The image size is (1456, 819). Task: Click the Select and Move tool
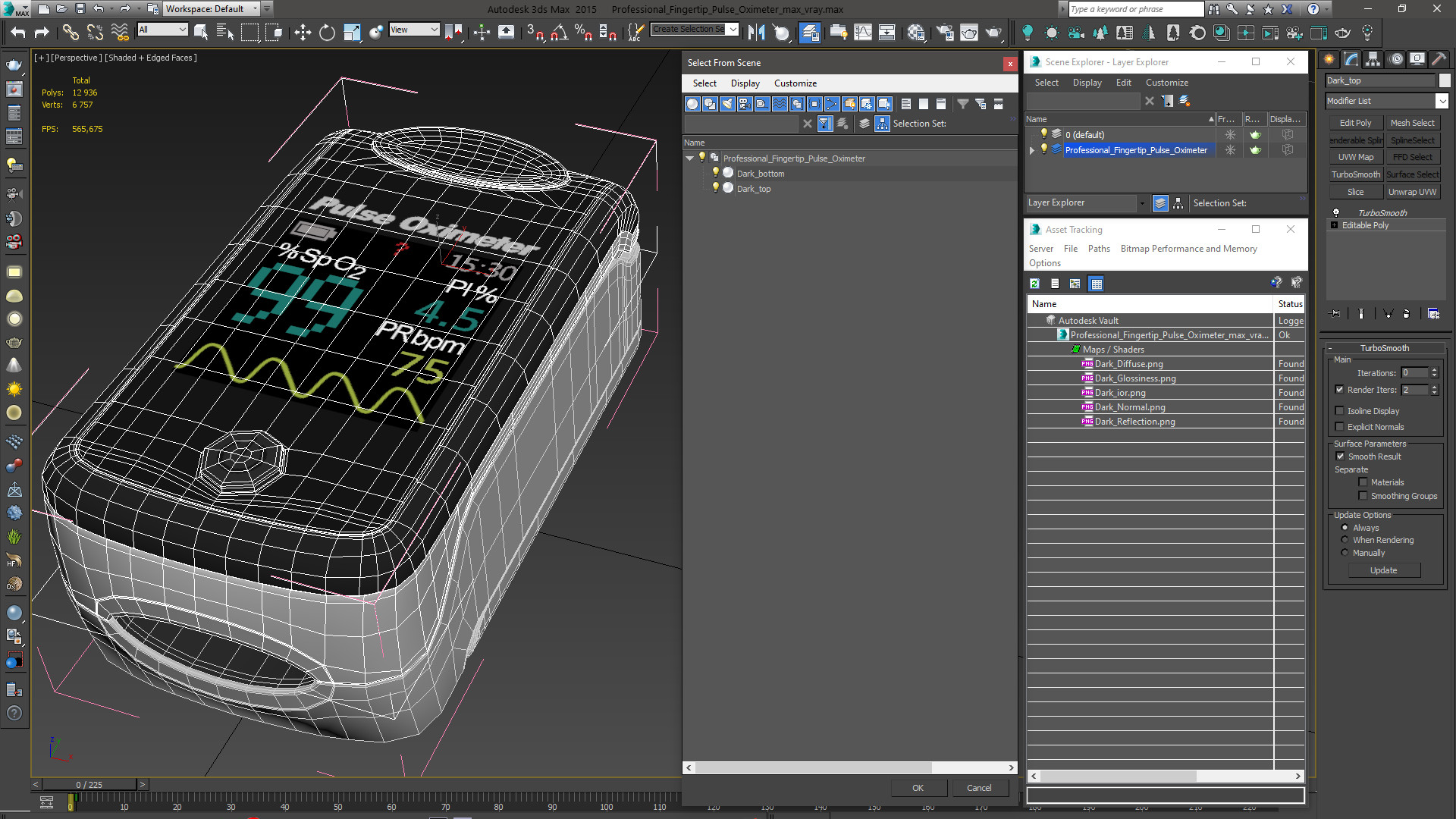pos(303,33)
